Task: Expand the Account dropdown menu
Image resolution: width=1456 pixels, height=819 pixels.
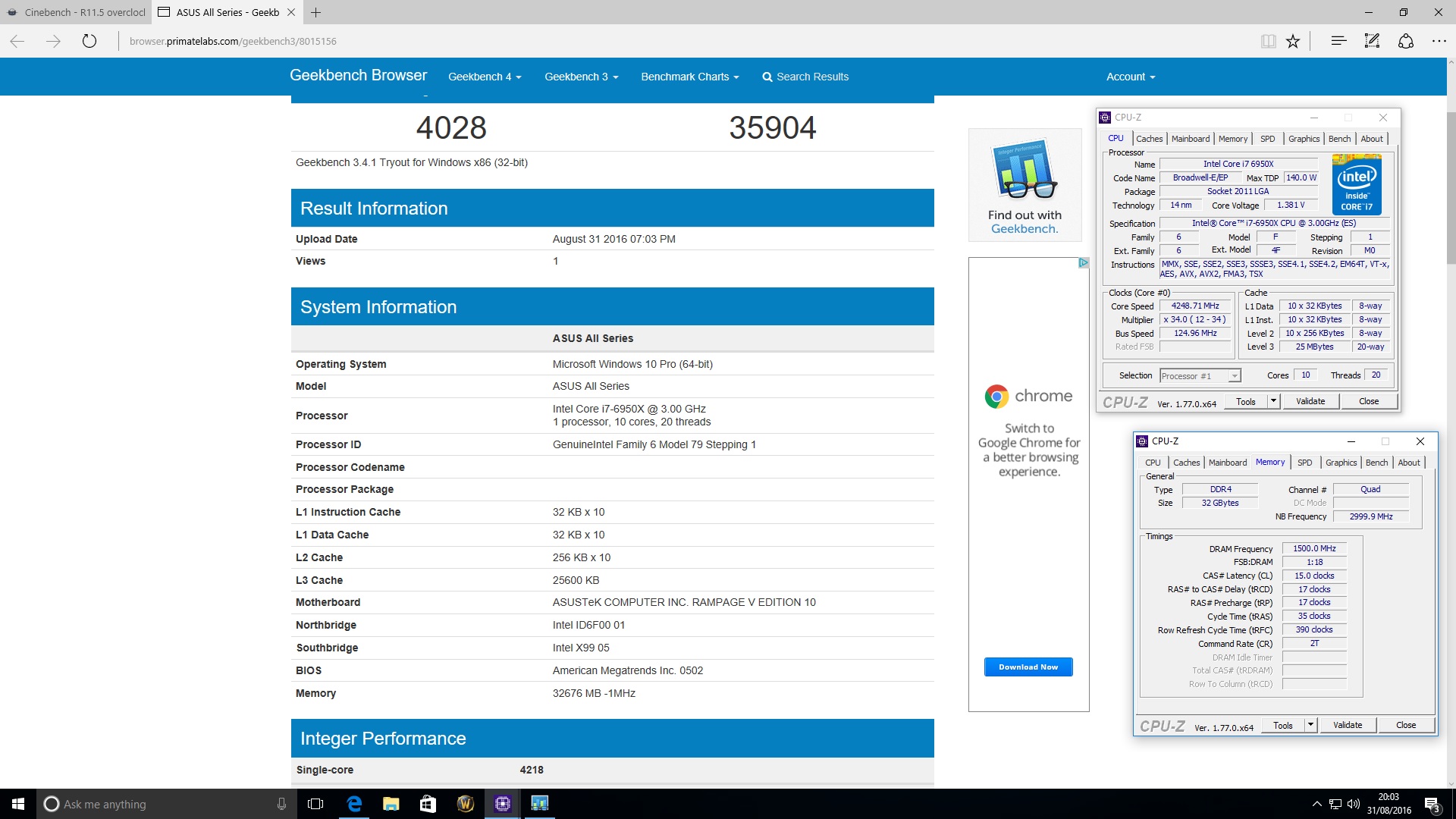Action: click(x=1130, y=77)
